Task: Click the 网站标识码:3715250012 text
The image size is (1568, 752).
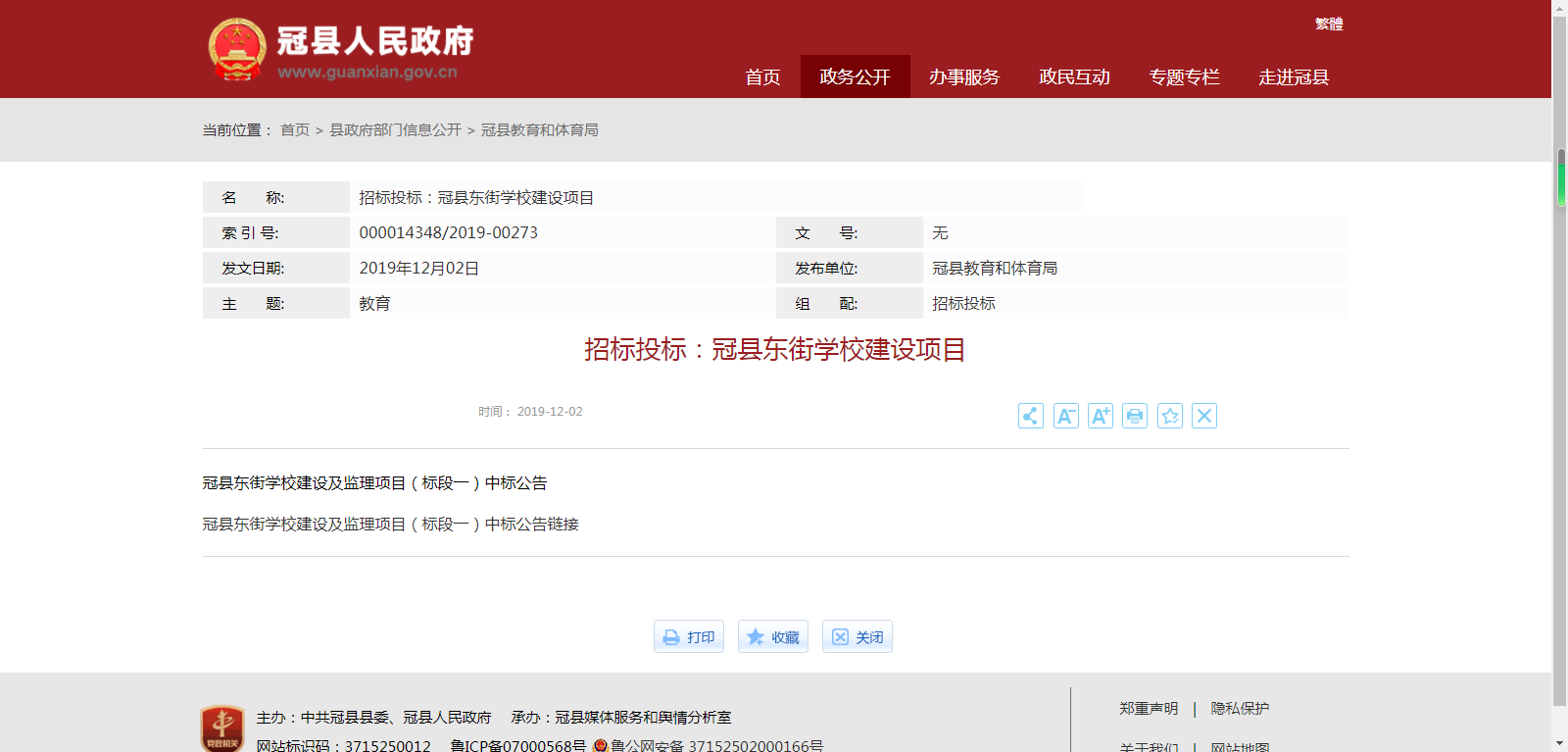Action: tap(344, 746)
